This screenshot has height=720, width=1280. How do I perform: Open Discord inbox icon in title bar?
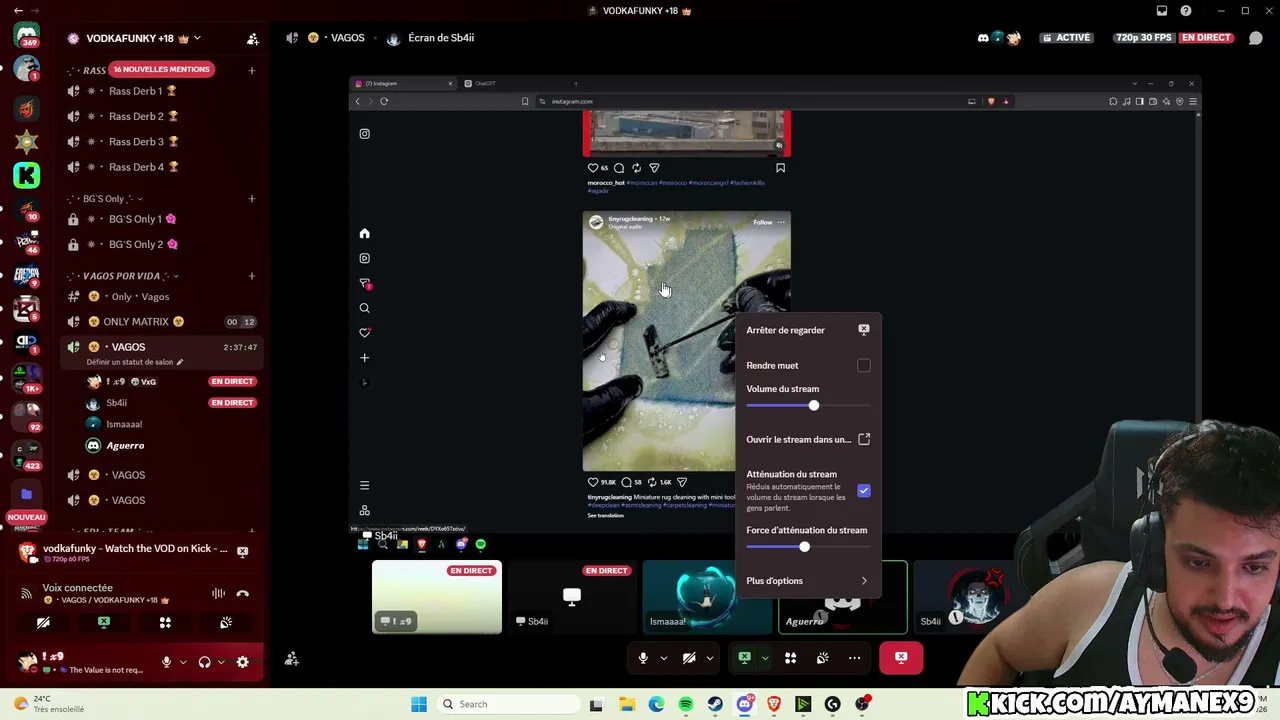[1161, 11]
